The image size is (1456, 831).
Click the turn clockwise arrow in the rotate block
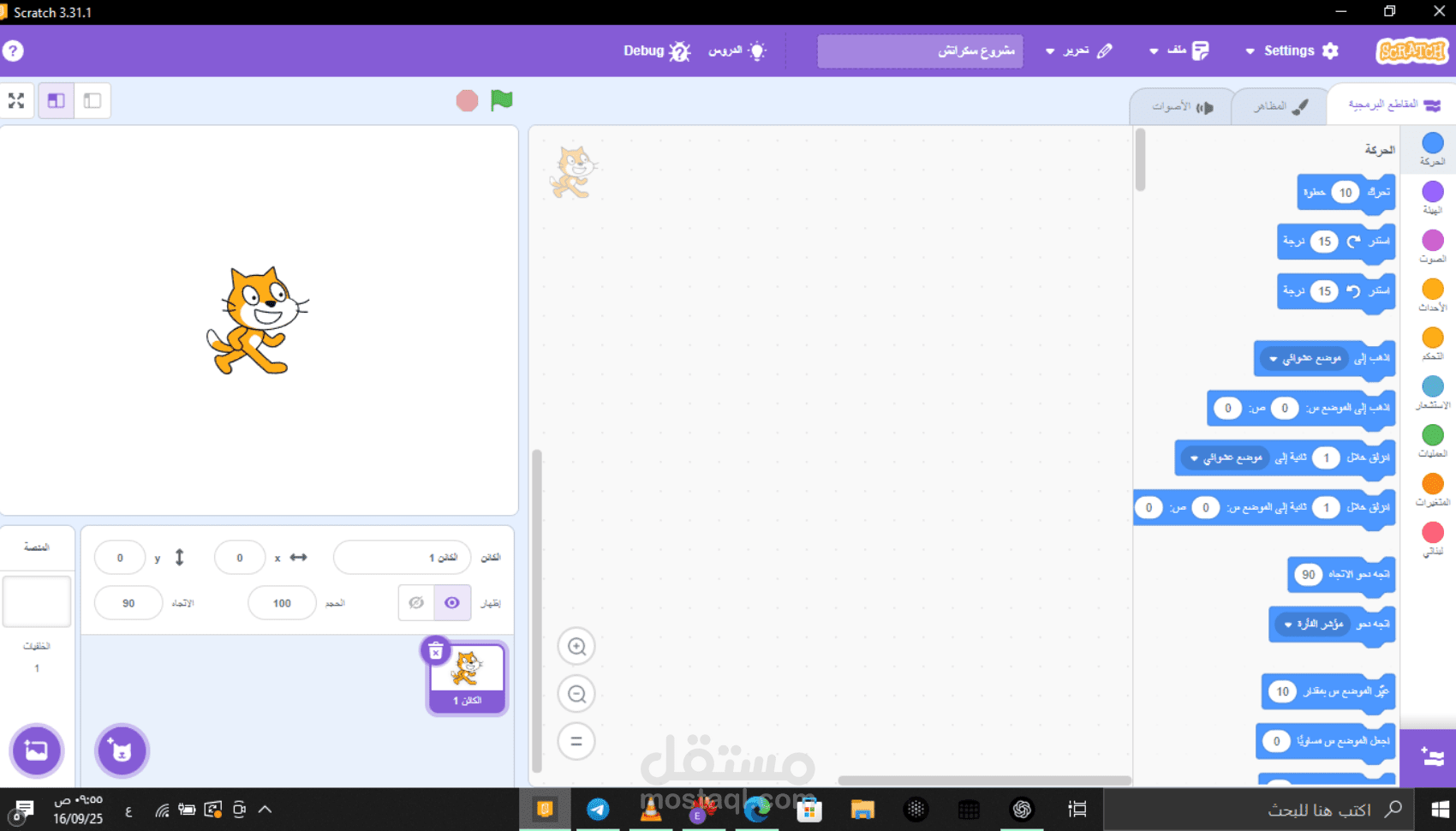click(x=1353, y=242)
